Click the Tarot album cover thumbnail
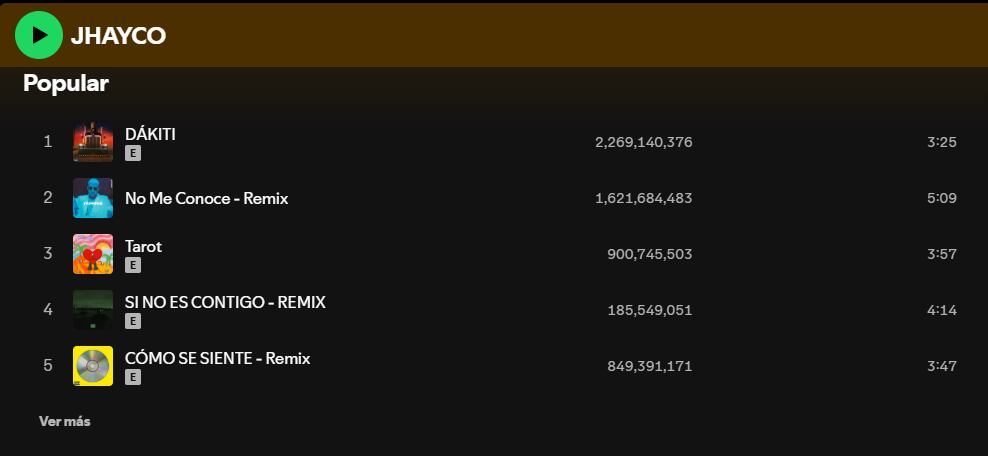 click(93, 254)
